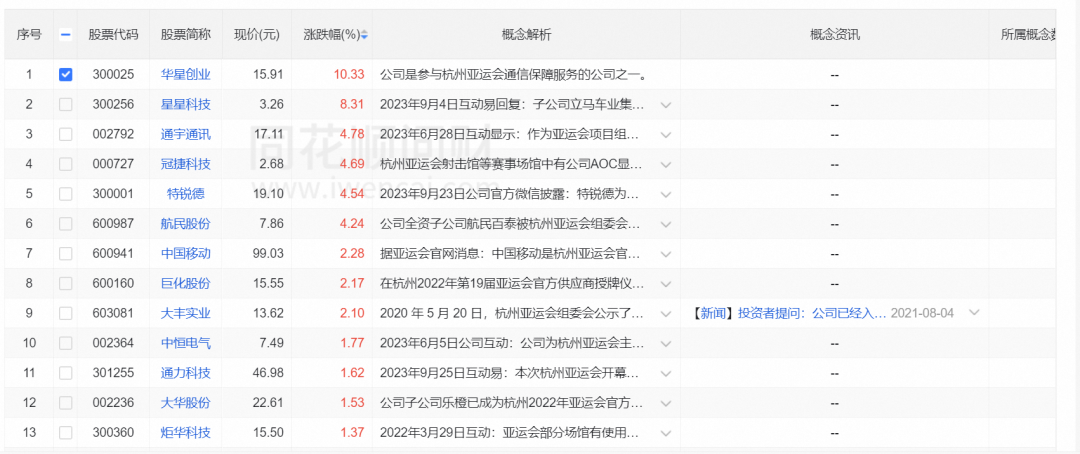
Task: Open stock link 航民股份
Action: [x=186, y=224]
